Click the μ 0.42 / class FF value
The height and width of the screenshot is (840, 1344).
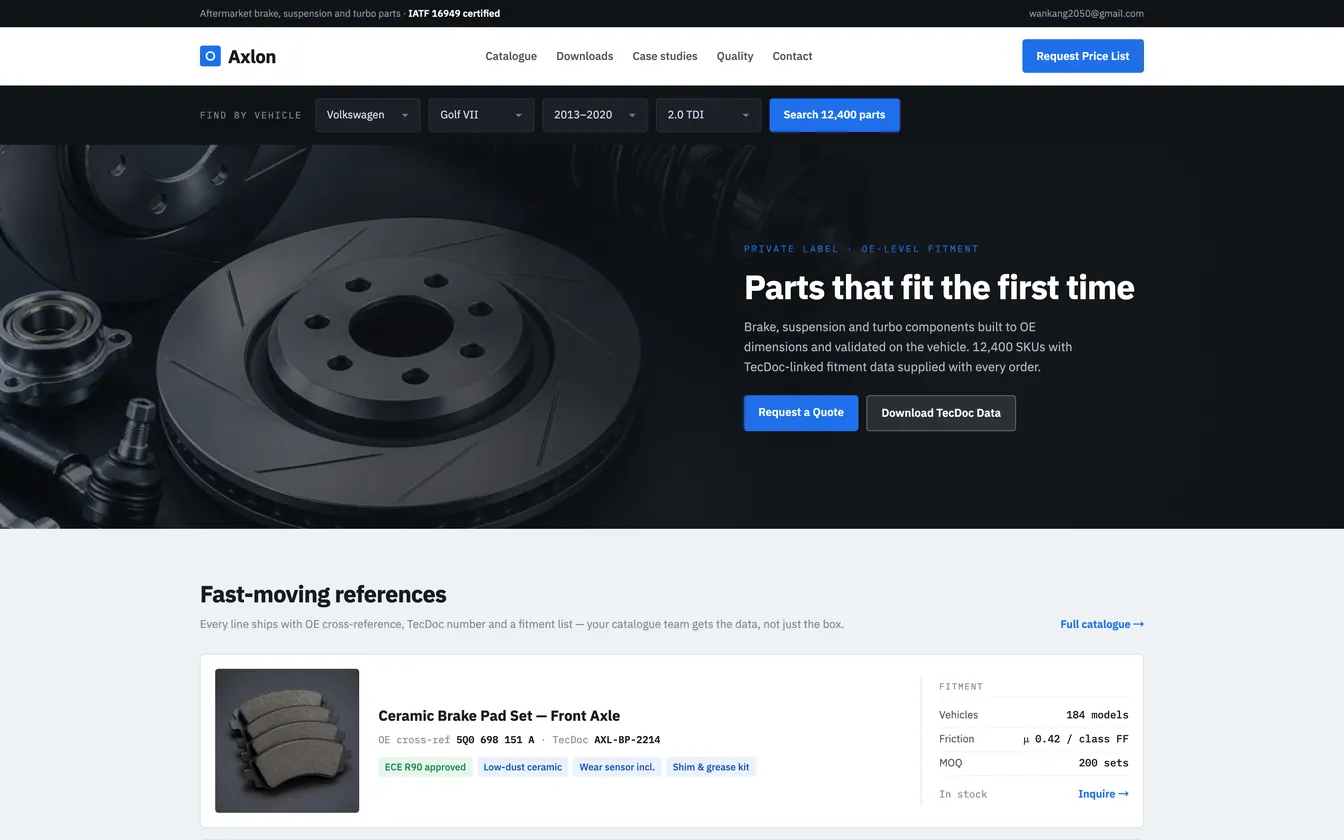pos(1076,739)
